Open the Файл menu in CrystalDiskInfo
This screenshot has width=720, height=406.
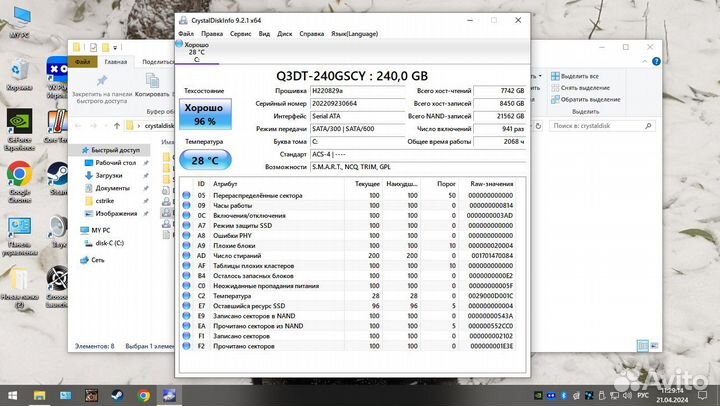[186, 34]
